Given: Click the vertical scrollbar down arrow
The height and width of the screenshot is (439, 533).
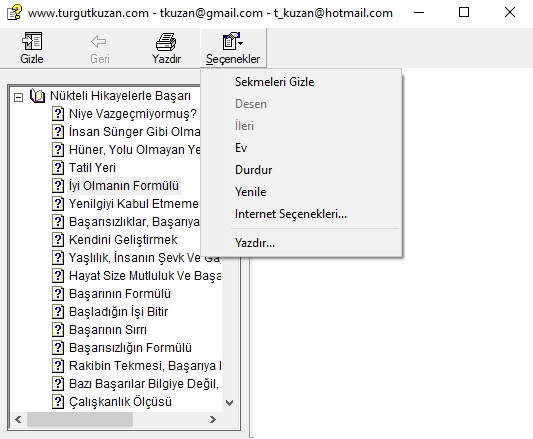Looking at the screenshot, I should 229,403.
